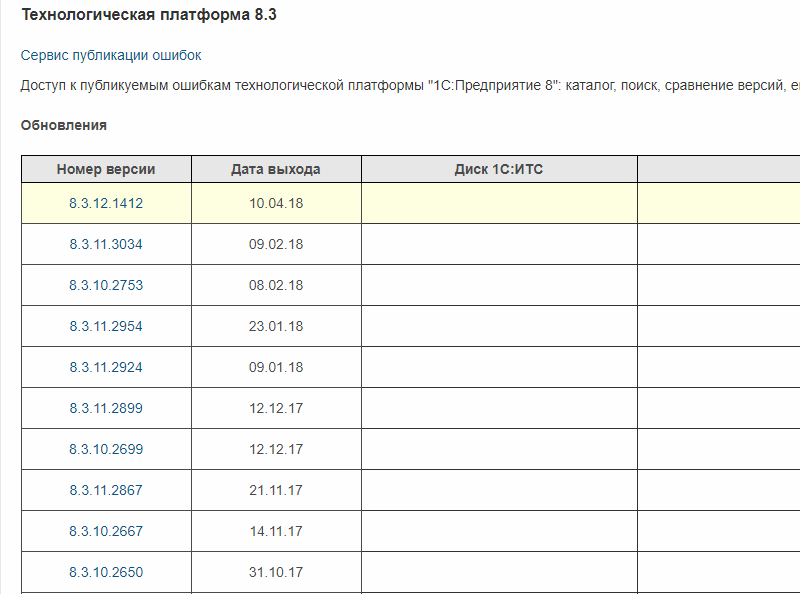800x594 pixels.
Task: Open version 8.3.11.2954 link
Action: tap(106, 326)
